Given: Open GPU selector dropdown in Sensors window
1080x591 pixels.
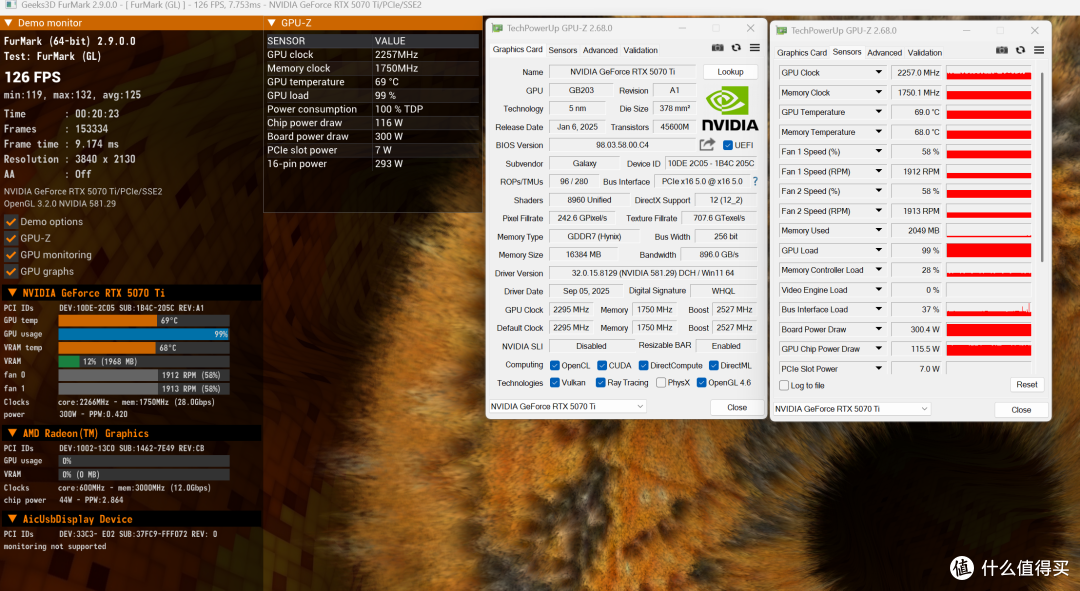Looking at the screenshot, I should tap(852, 409).
